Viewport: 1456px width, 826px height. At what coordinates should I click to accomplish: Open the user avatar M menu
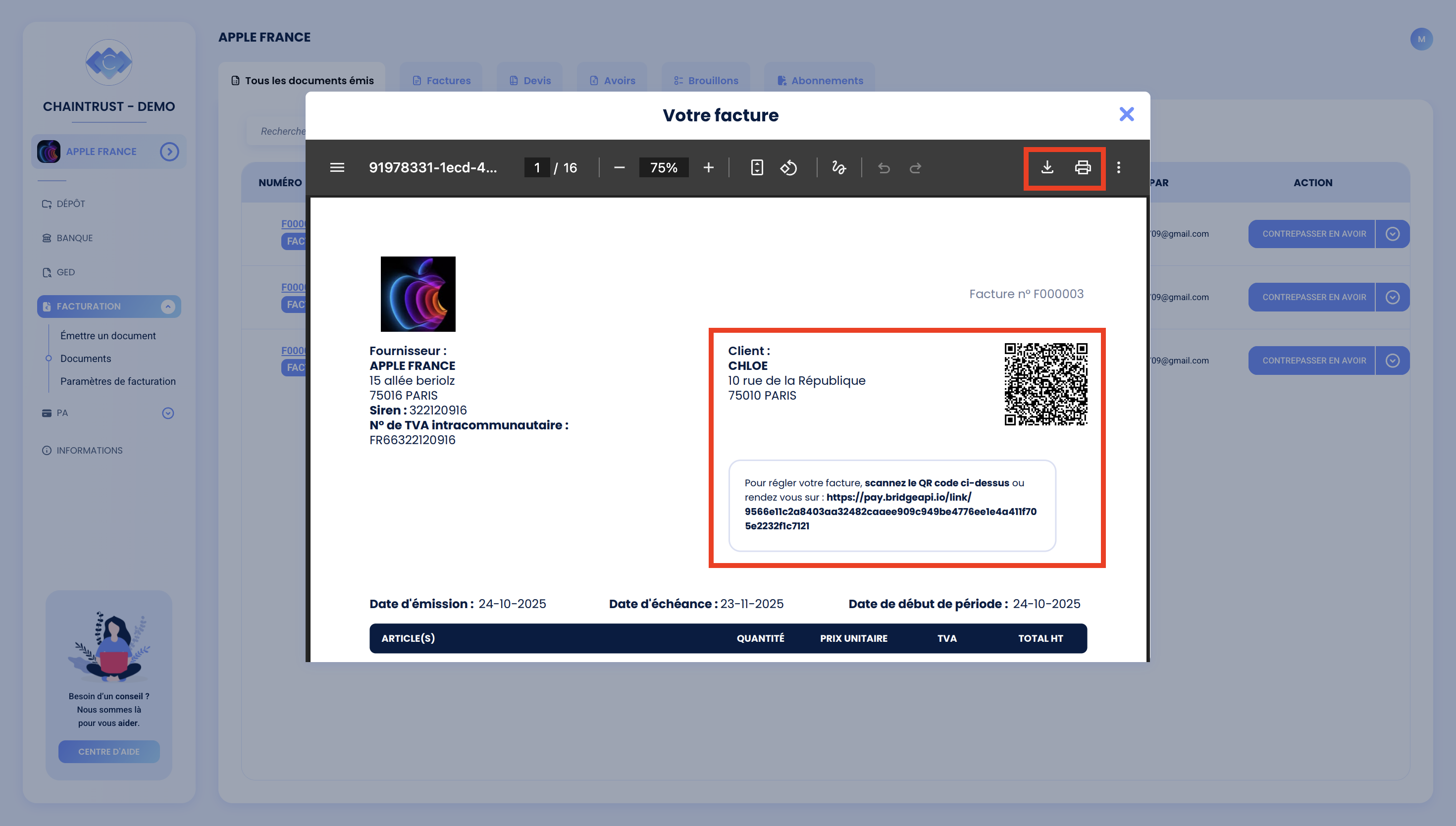(1421, 39)
